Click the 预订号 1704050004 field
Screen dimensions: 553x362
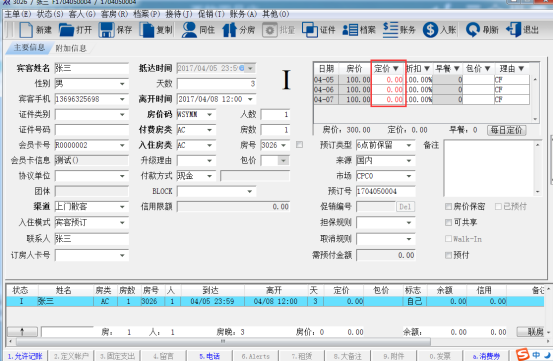(x=386, y=191)
